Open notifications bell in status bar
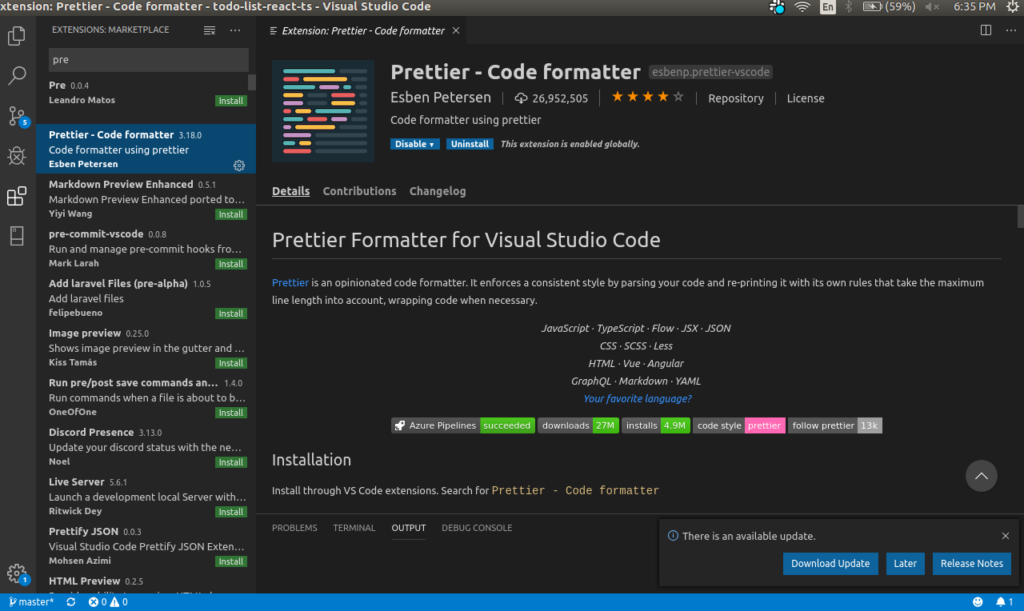The width and height of the screenshot is (1024, 611). tap(1004, 602)
